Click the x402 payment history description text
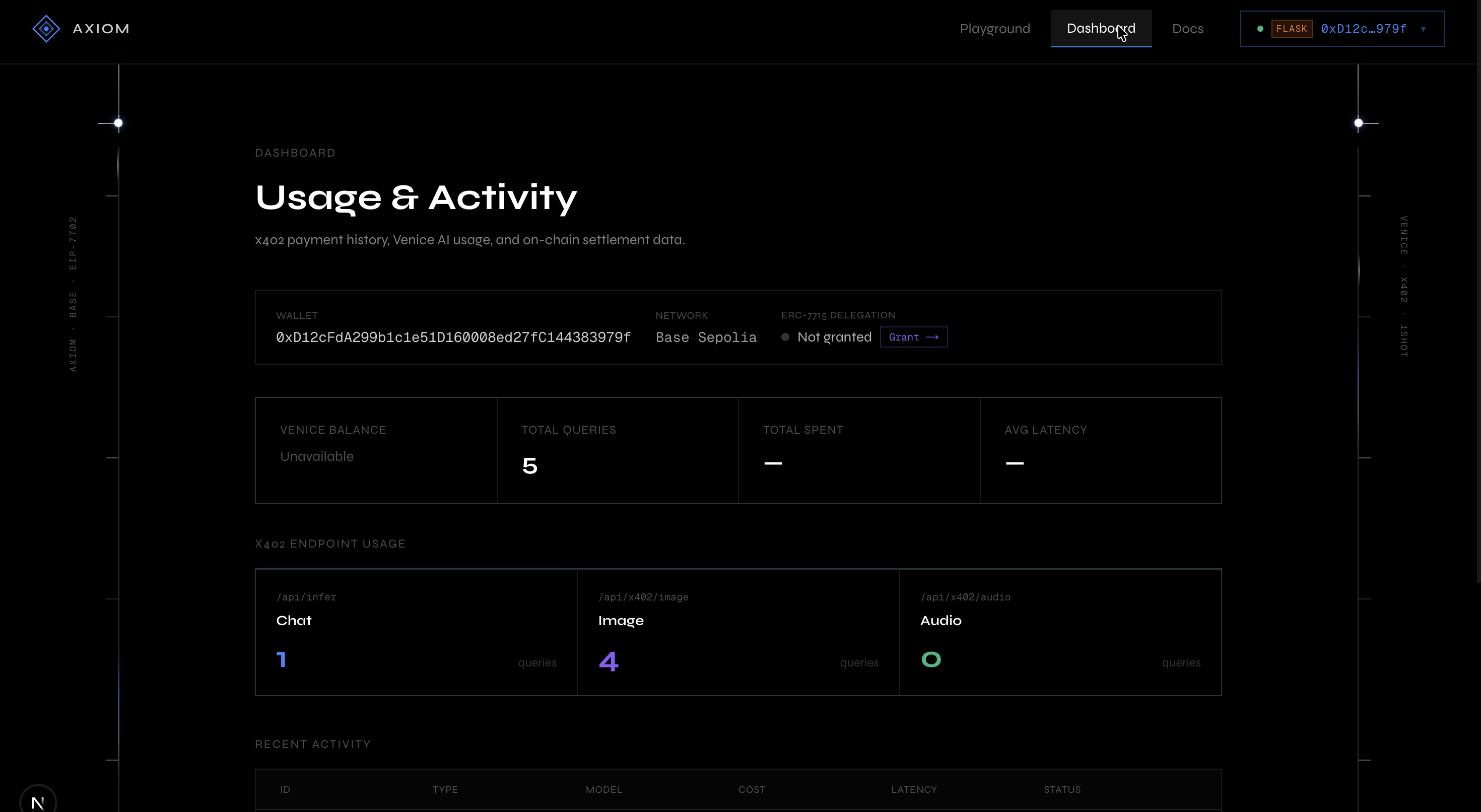The image size is (1481, 812). pyautogui.click(x=469, y=240)
